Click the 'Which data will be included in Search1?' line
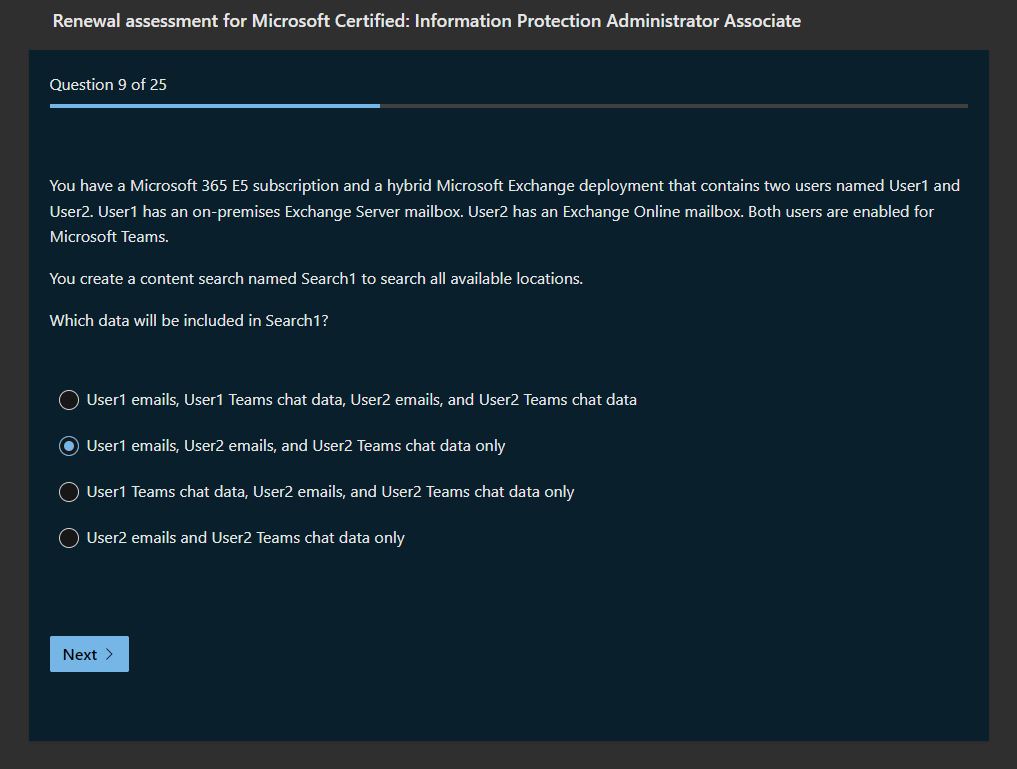The height and width of the screenshot is (769, 1017). pyautogui.click(x=189, y=321)
